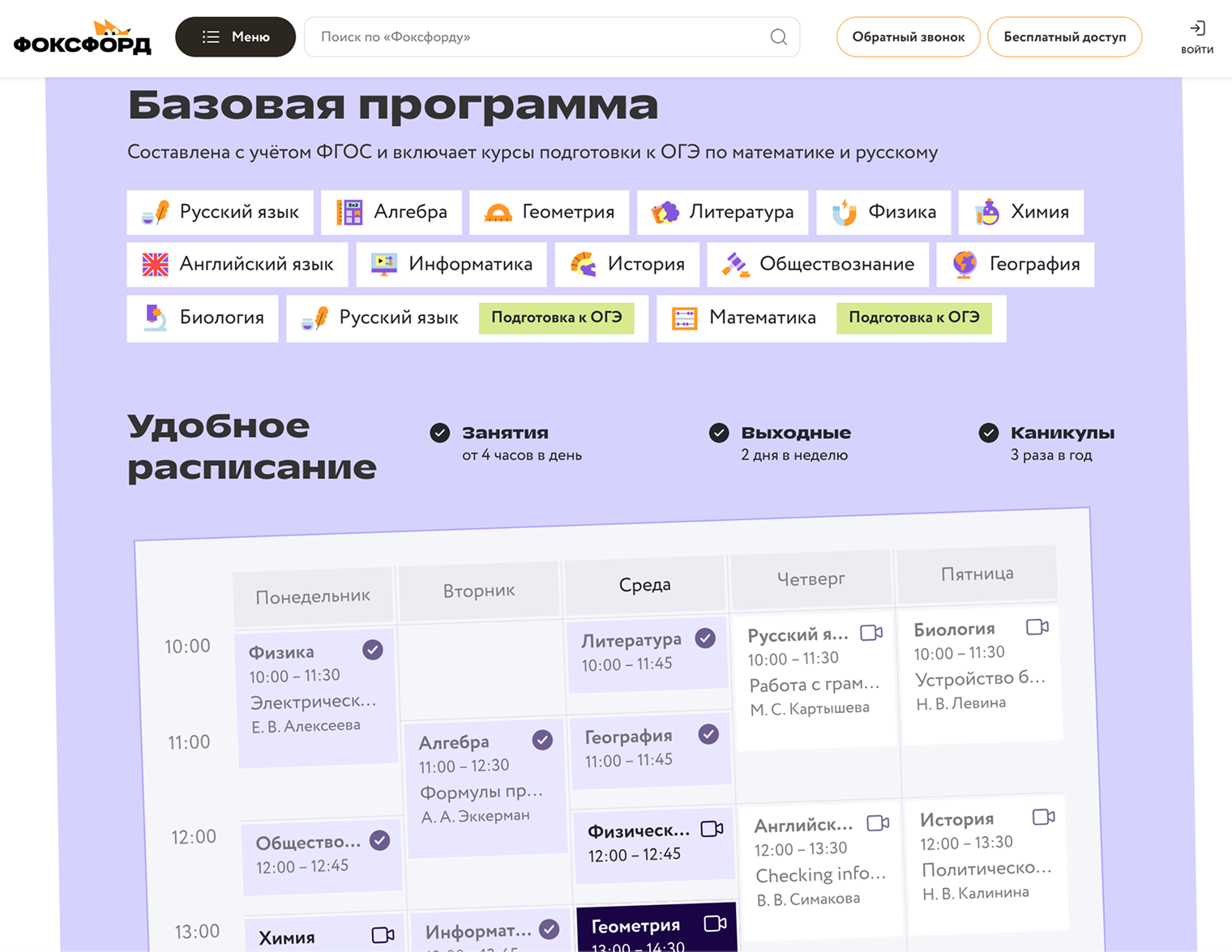Viewport: 1232px width, 952px height.
Task: Select the Понедельник schedule column header
Action: (313, 597)
